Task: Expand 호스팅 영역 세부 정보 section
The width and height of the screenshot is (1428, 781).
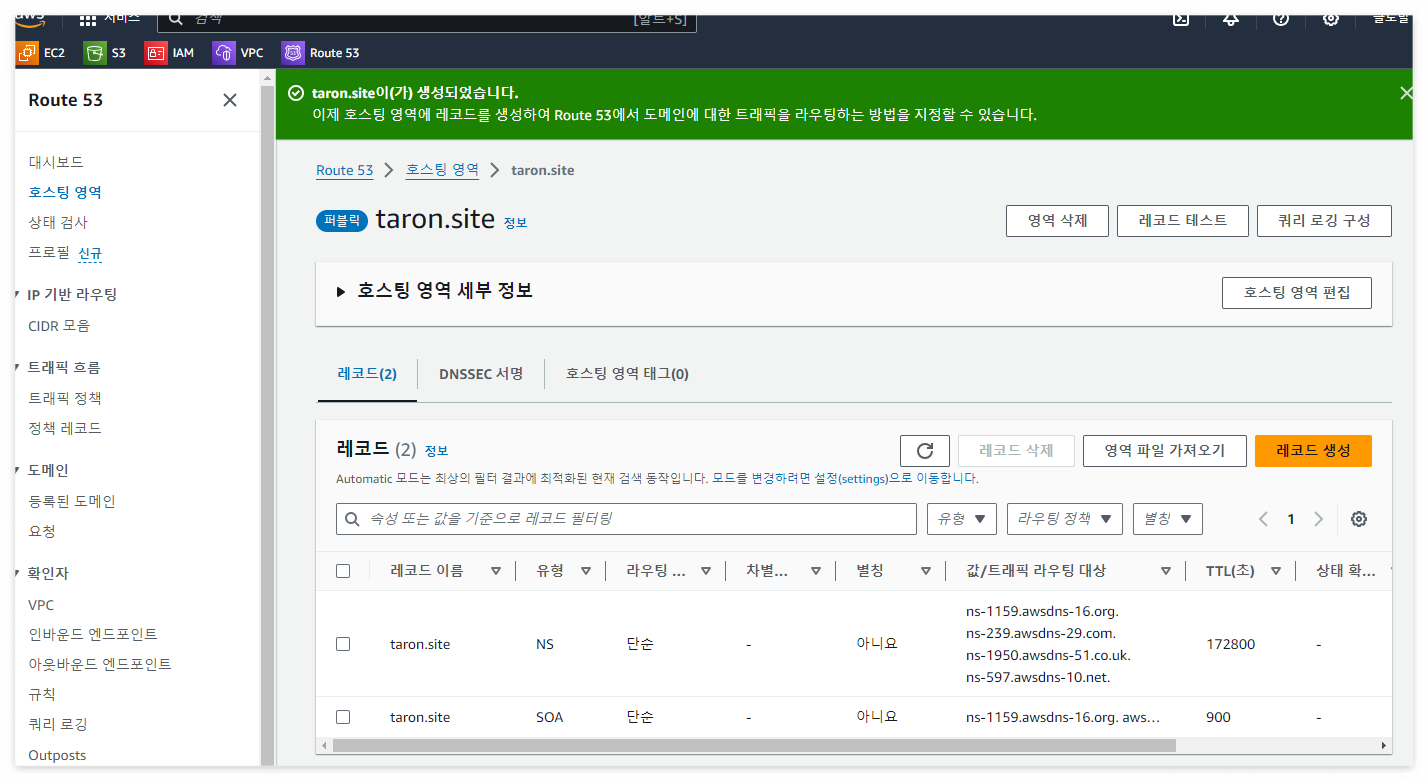Action: pyautogui.click(x=341, y=291)
